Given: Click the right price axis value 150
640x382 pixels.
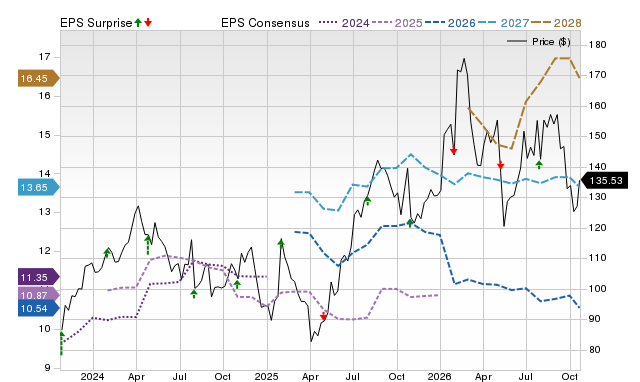Looking at the screenshot, I should tap(598, 136).
